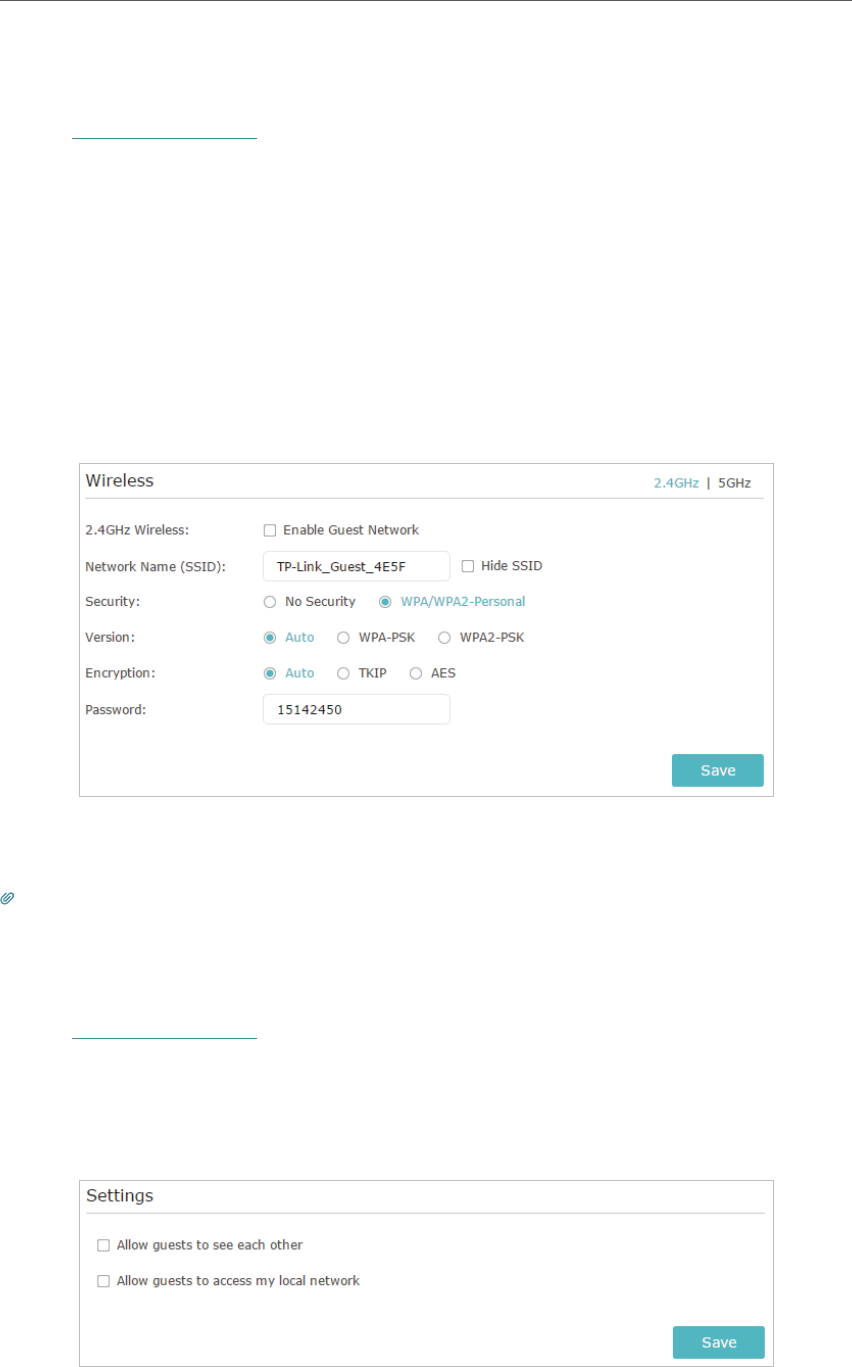This screenshot has height=1367, width=852.
Task: Switch to the 5GHz wireless tab
Action: pos(735,482)
